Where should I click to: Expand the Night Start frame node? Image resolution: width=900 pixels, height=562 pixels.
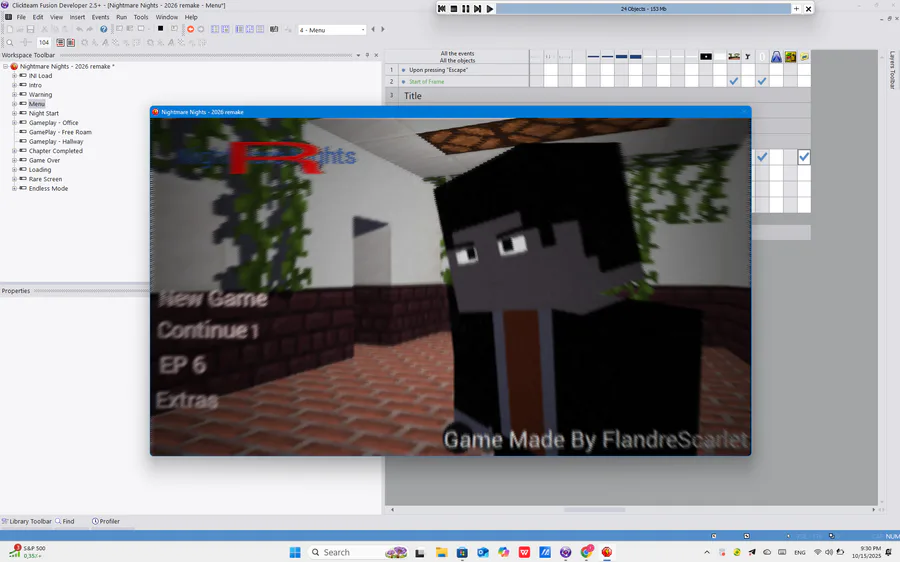(14, 113)
